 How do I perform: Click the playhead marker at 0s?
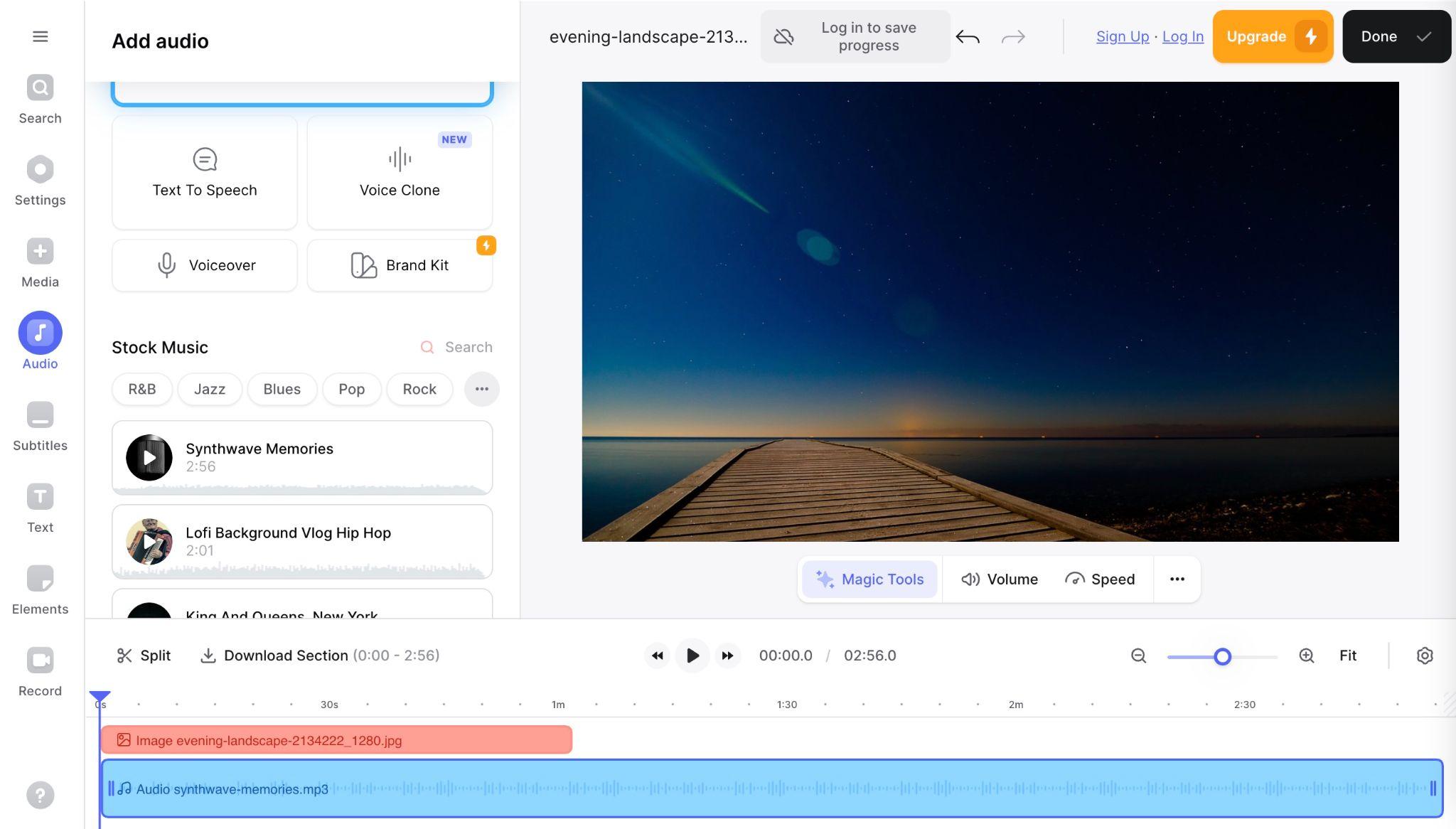click(x=100, y=697)
